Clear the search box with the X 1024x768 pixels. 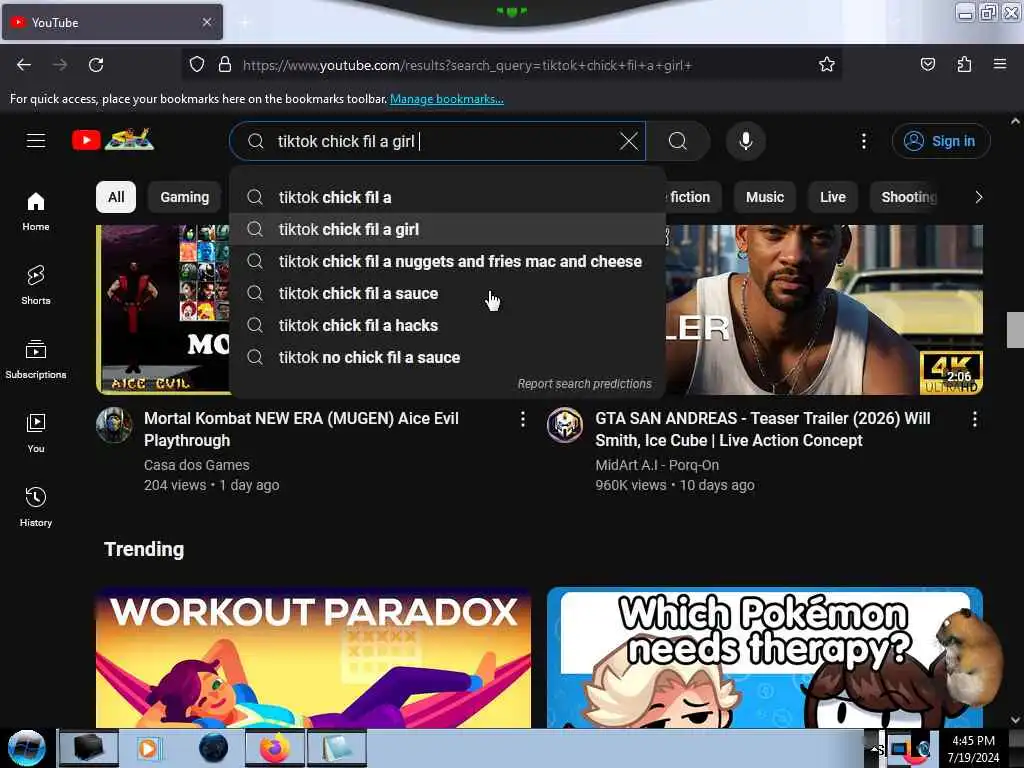[x=628, y=141]
